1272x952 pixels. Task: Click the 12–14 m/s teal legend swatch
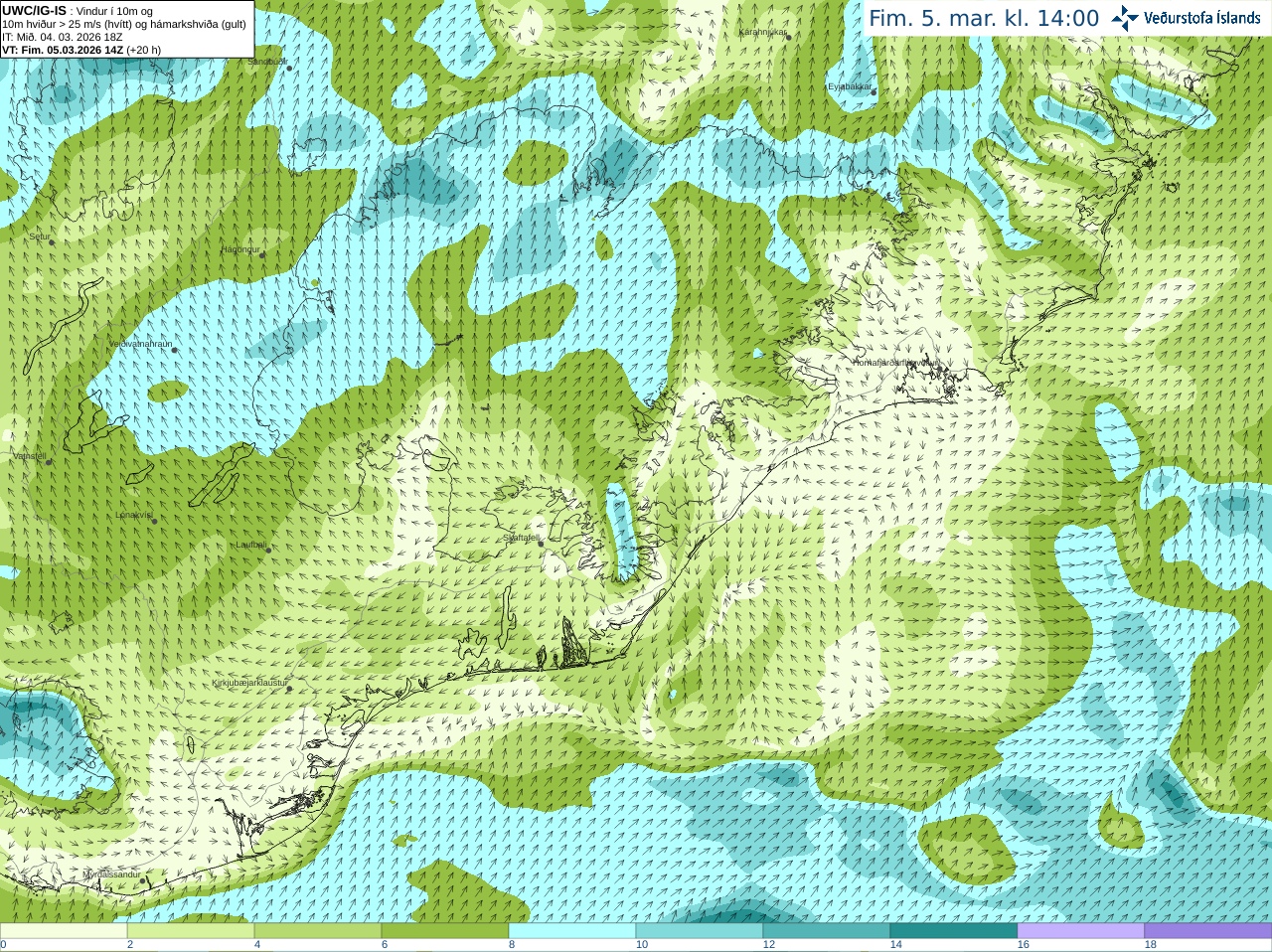(827, 931)
